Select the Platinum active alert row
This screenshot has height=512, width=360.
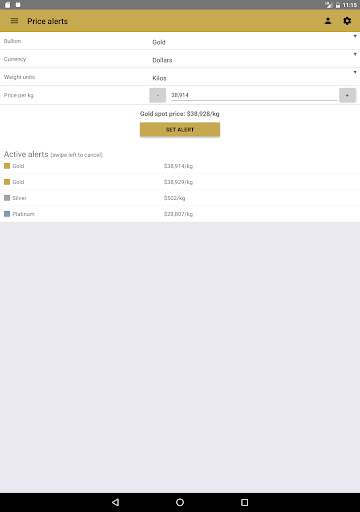click(x=180, y=214)
